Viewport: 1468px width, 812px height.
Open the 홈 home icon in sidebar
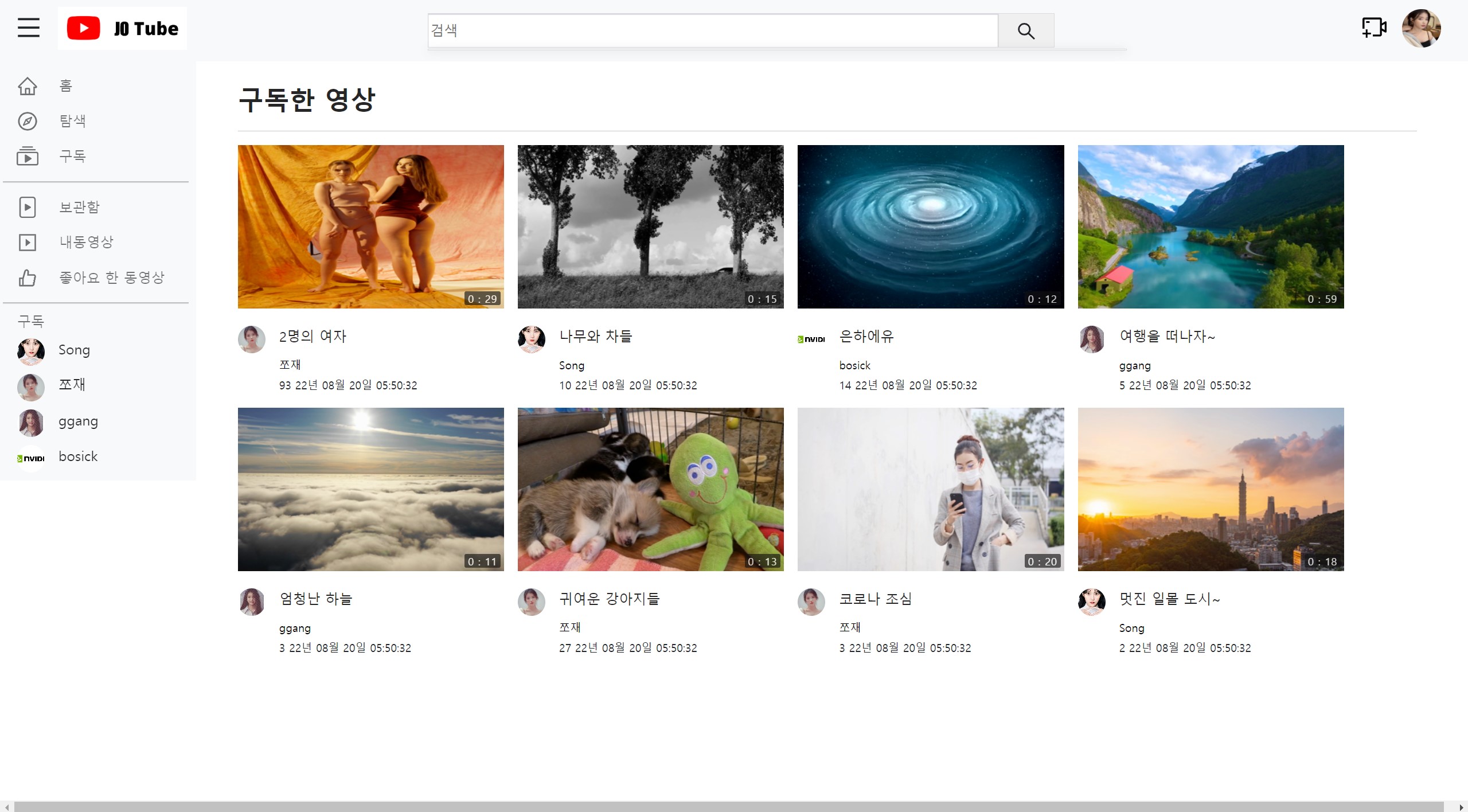(x=28, y=86)
